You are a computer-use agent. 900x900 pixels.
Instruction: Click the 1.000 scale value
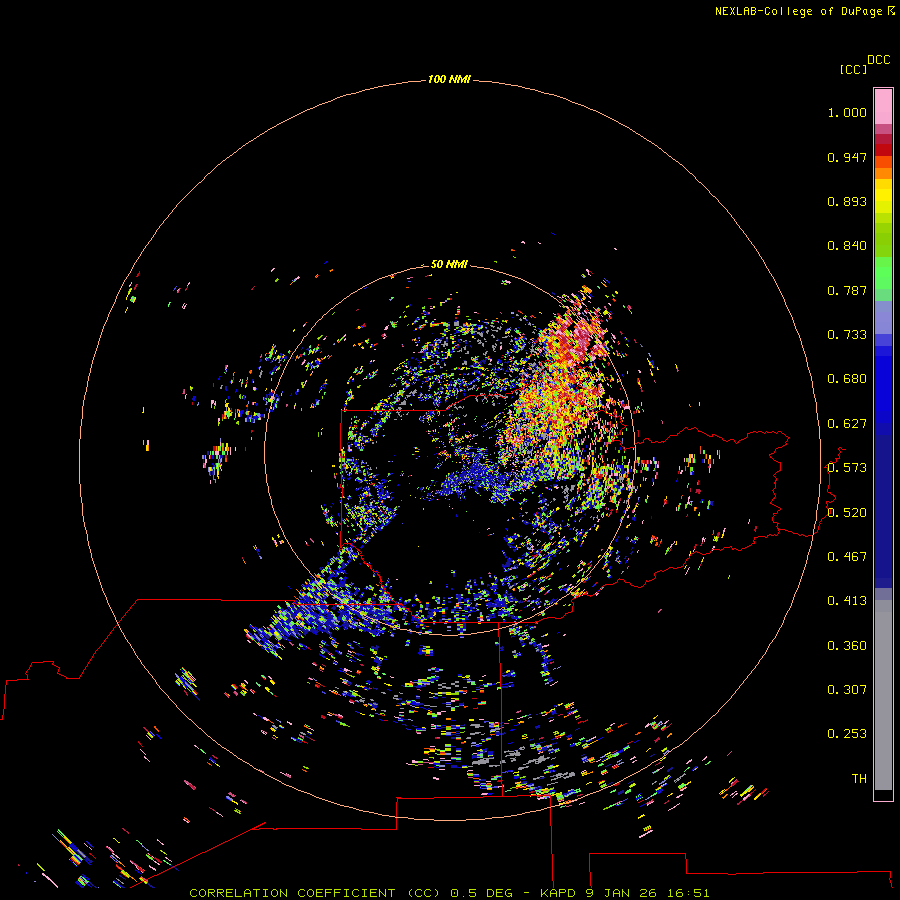pos(847,112)
